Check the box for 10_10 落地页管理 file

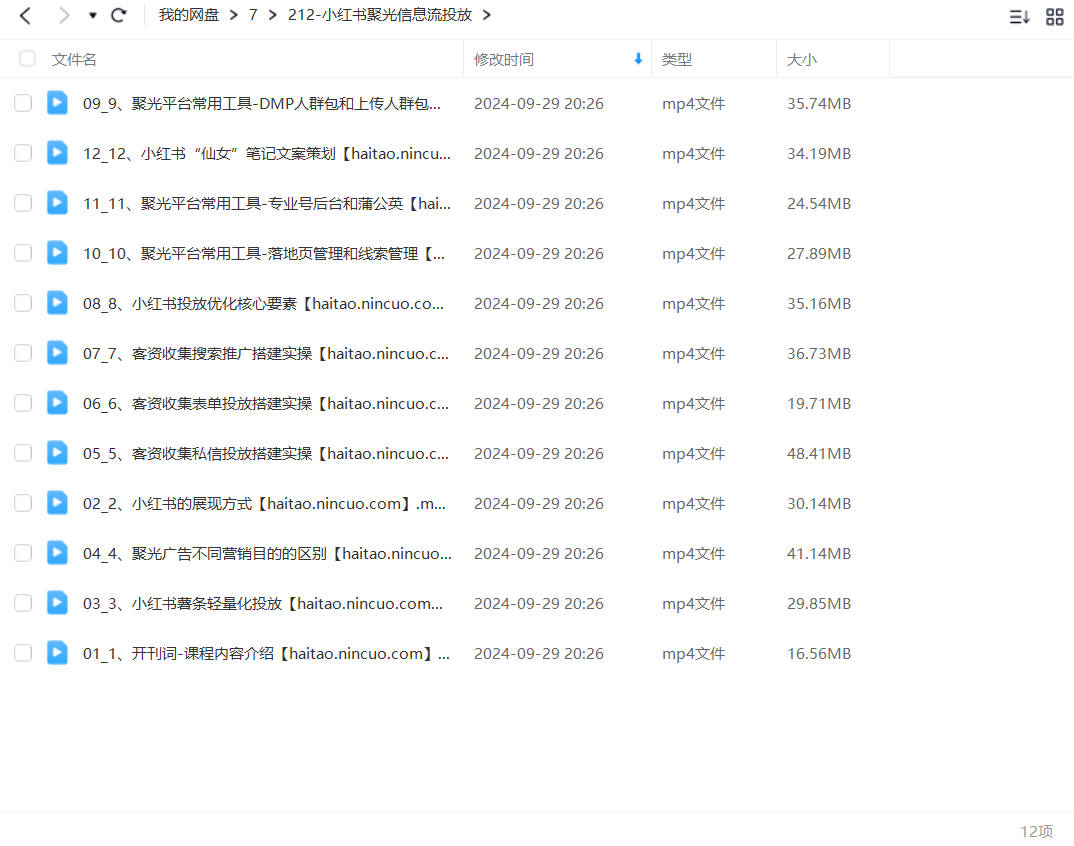coord(23,253)
